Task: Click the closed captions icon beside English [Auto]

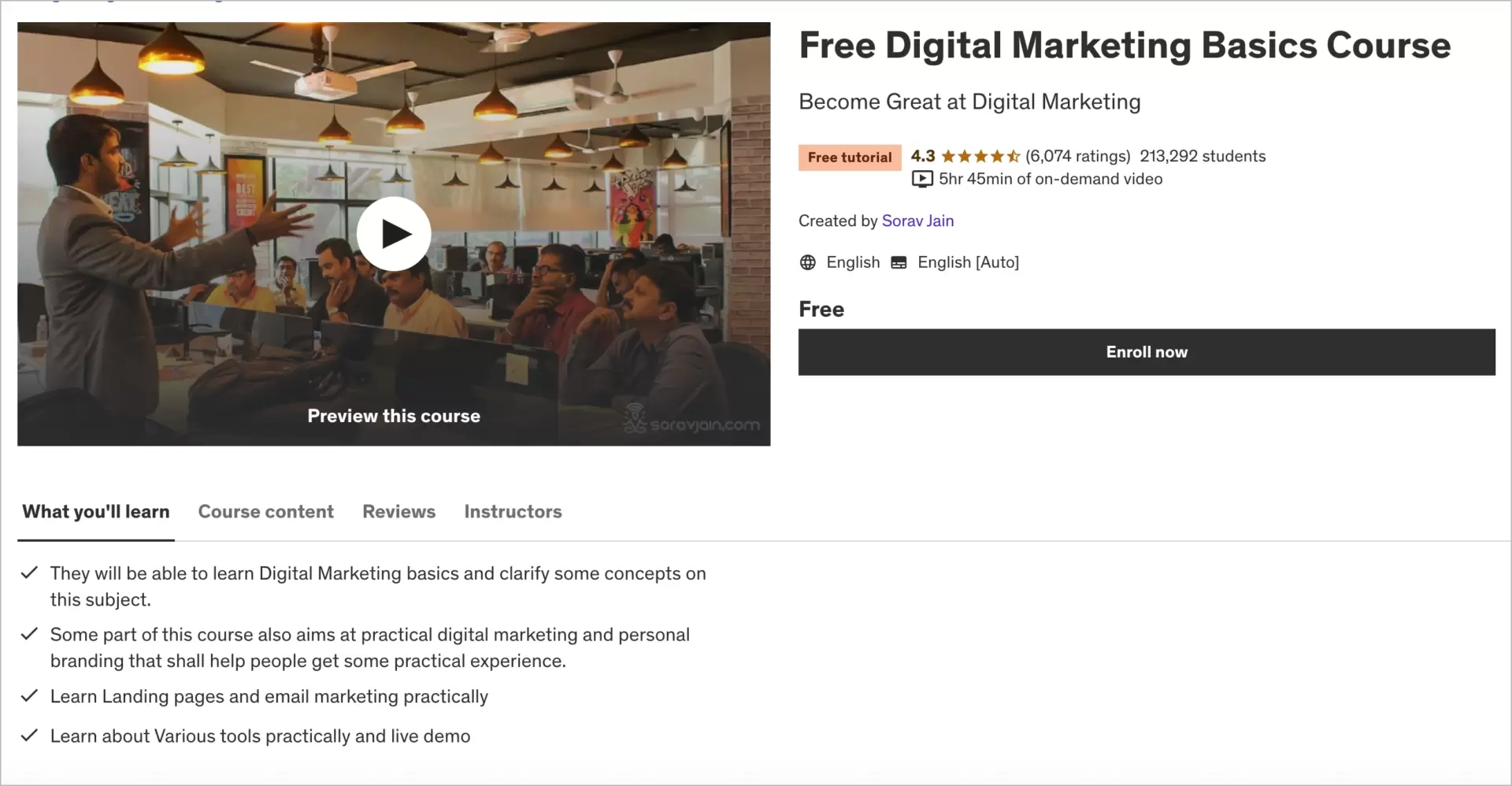Action: [x=899, y=262]
